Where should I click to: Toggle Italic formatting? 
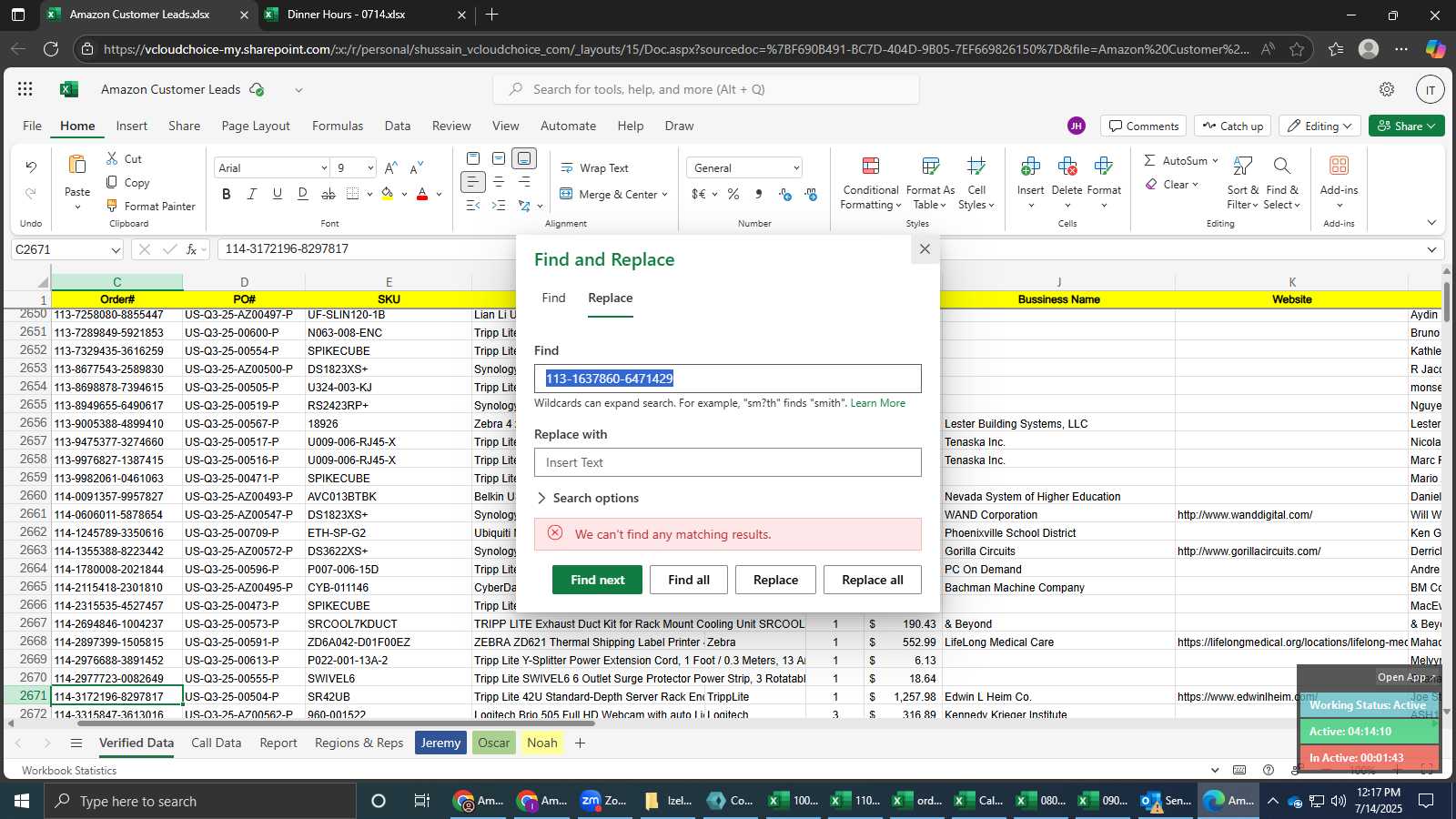[x=252, y=194]
